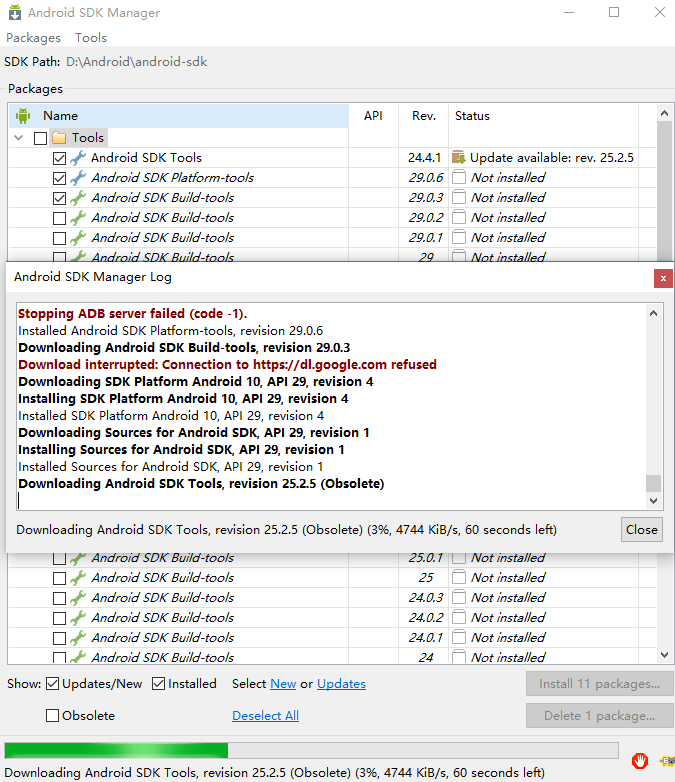The height and width of the screenshot is (782, 675).
Task: Click the Deselect All link
Action: (265, 716)
